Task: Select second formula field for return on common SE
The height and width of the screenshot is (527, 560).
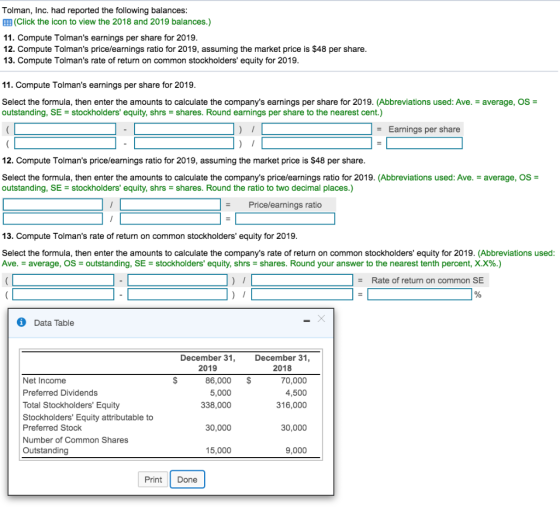Action: click(x=178, y=280)
